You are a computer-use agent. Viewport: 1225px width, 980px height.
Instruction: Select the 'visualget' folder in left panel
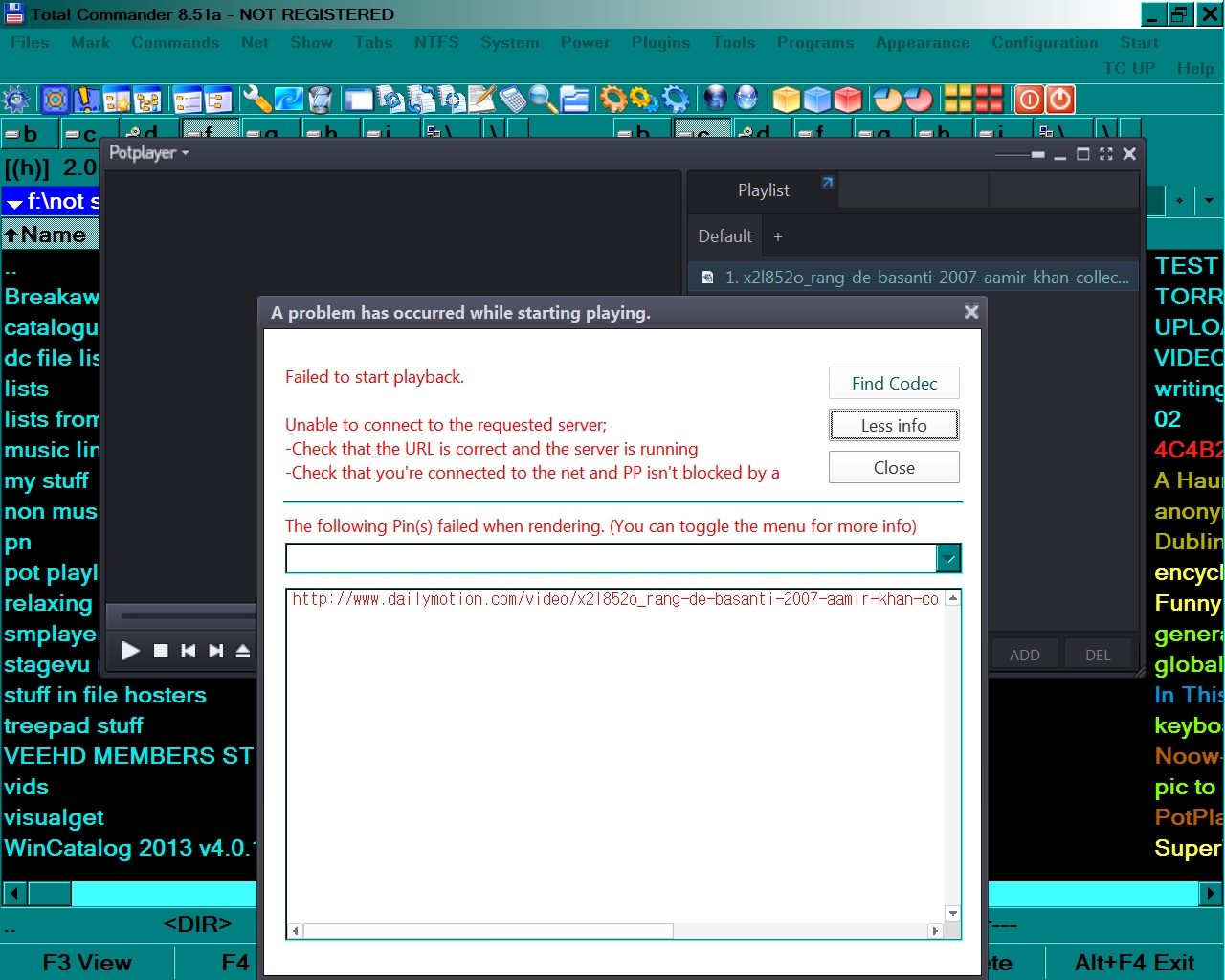[54, 817]
